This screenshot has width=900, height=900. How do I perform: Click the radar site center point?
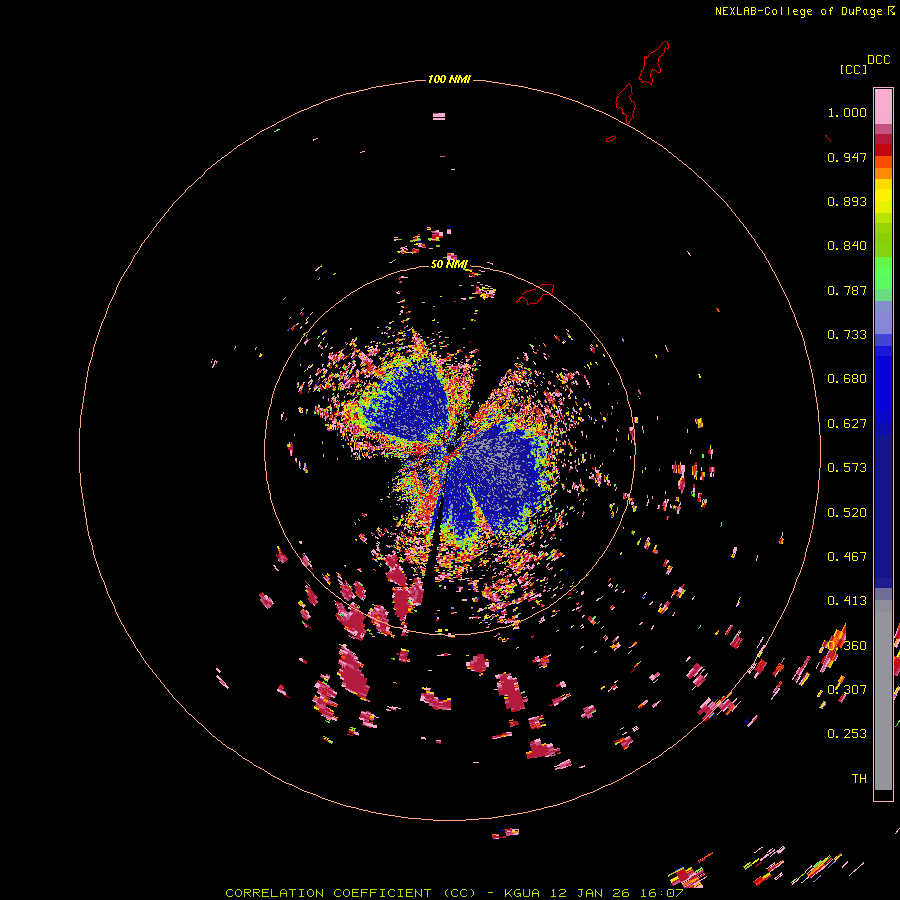[451, 448]
